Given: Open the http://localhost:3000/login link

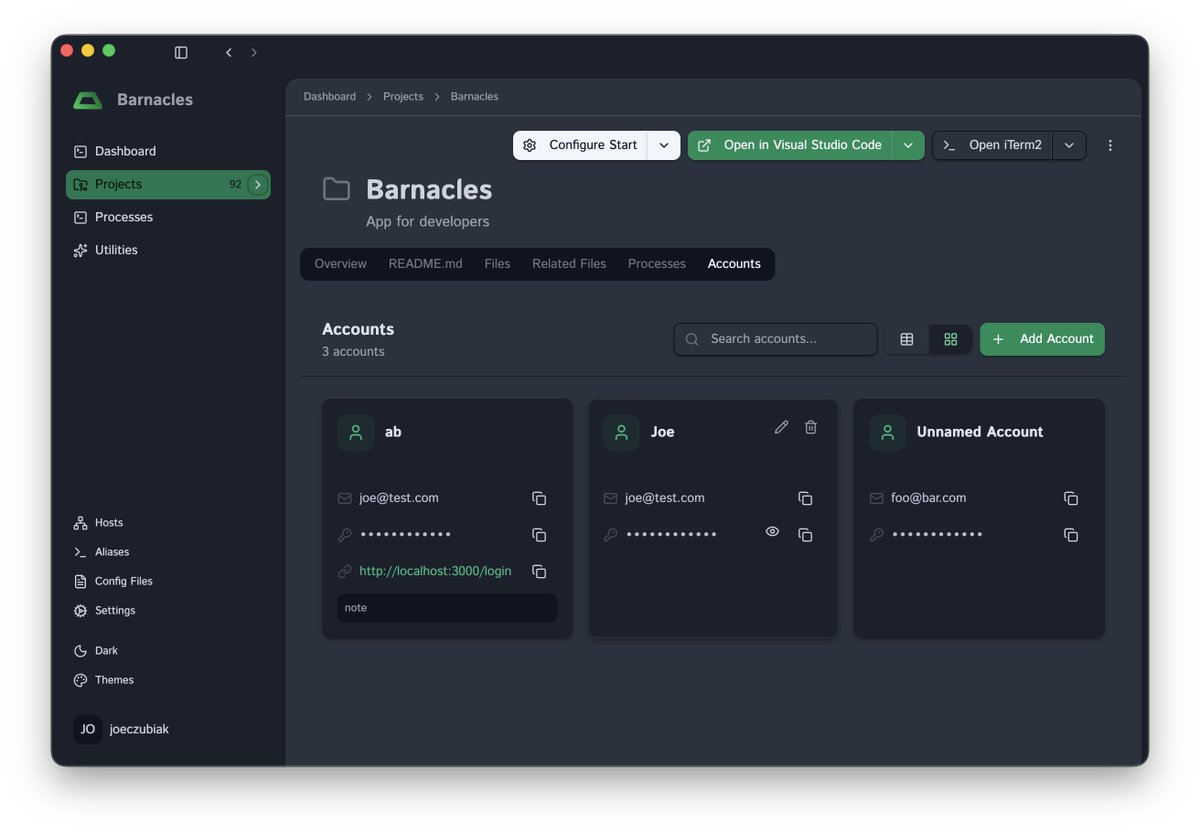Looking at the screenshot, I should 435,571.
